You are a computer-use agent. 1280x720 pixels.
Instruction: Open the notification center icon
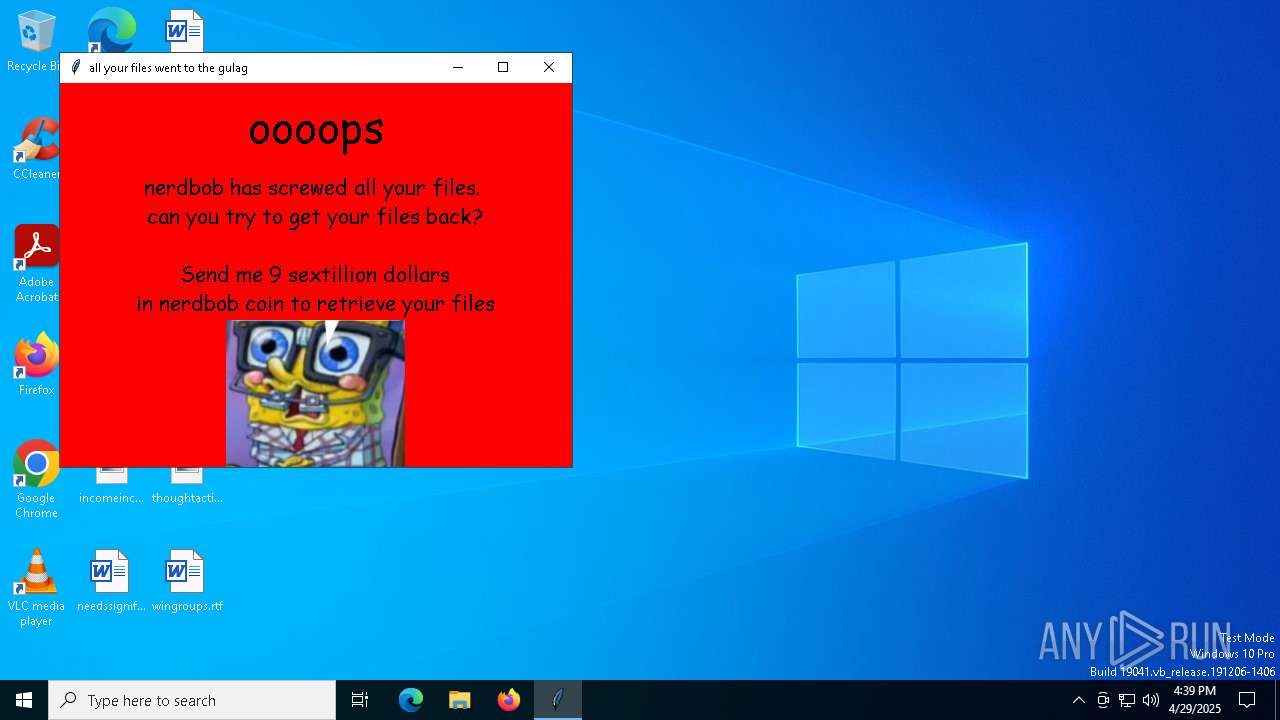click(1247, 700)
